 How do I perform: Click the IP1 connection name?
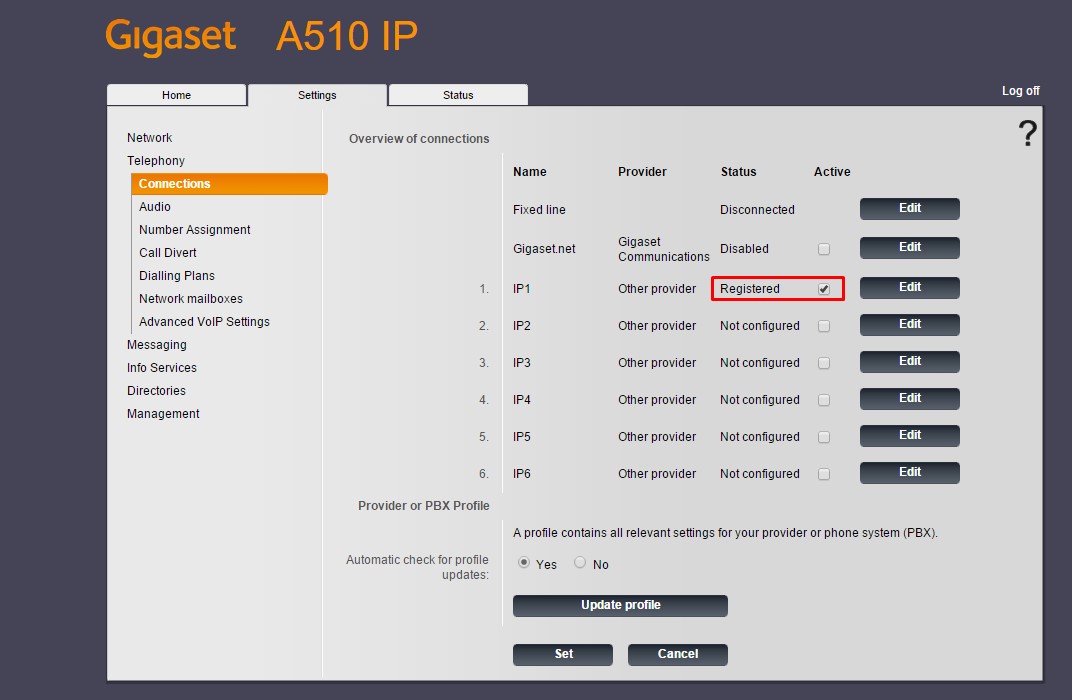[x=522, y=289]
